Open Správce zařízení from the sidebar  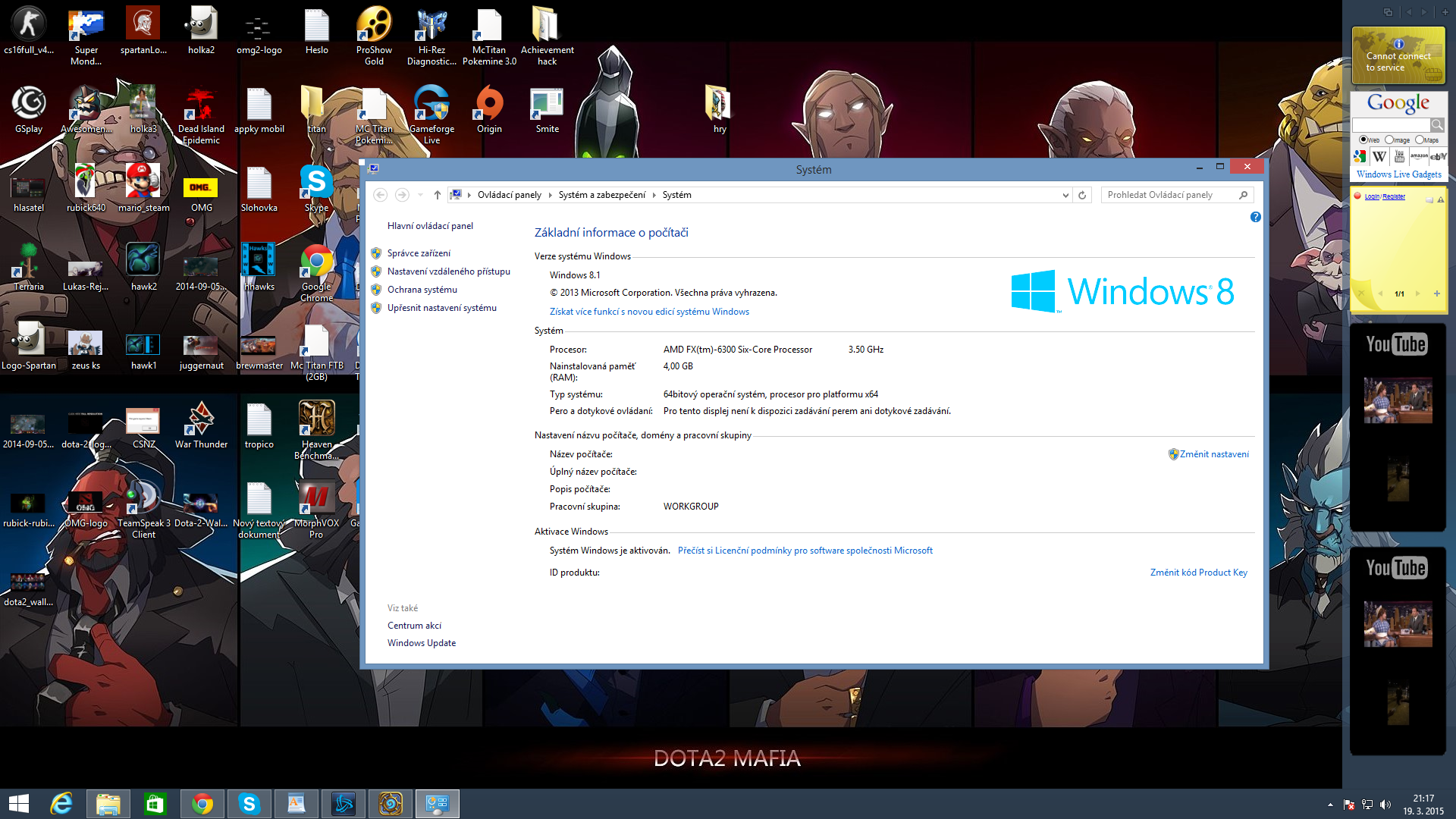pos(419,253)
